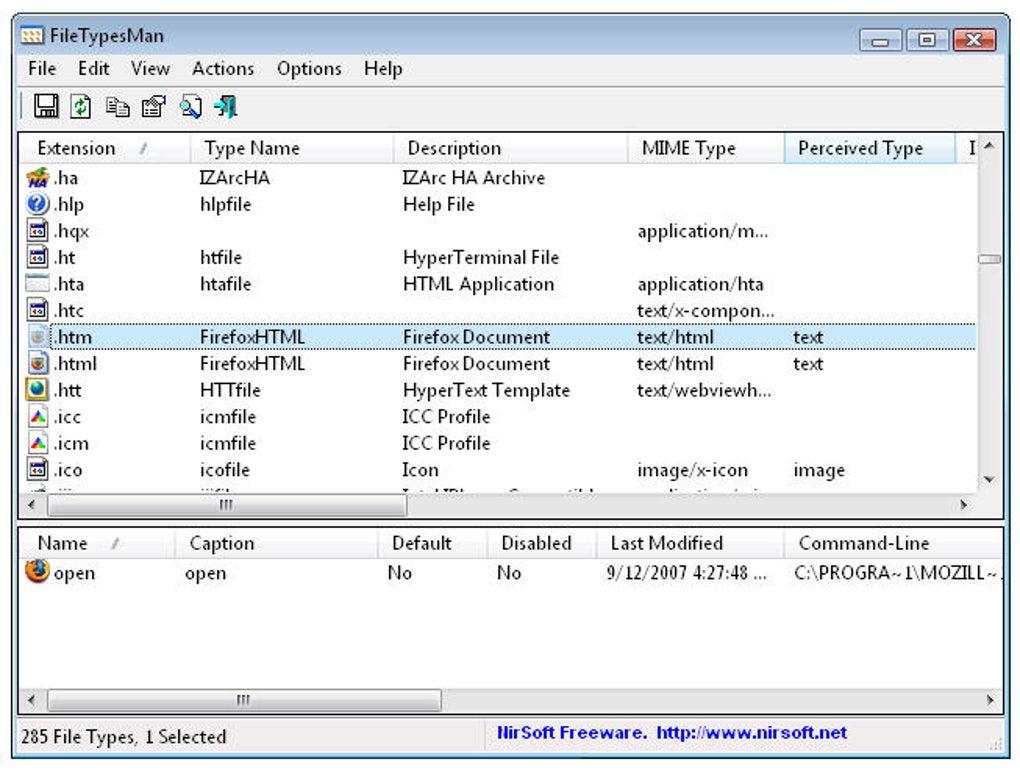Screen dimensions: 1020x773
Task: Sort actions by the Default column header
Action: 432,543
